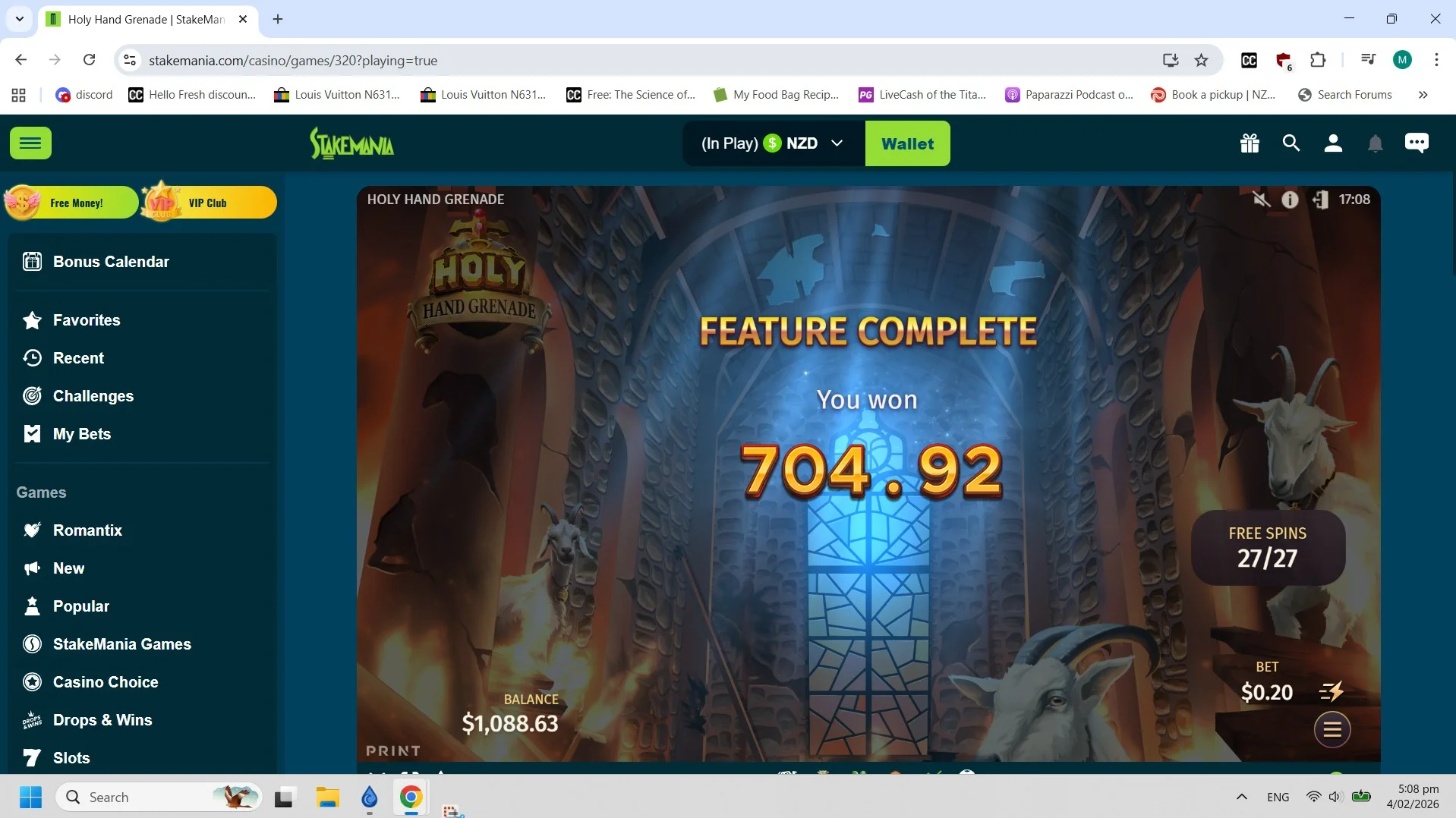Open the live chat bubble icon
1456x818 pixels.
point(1417,143)
